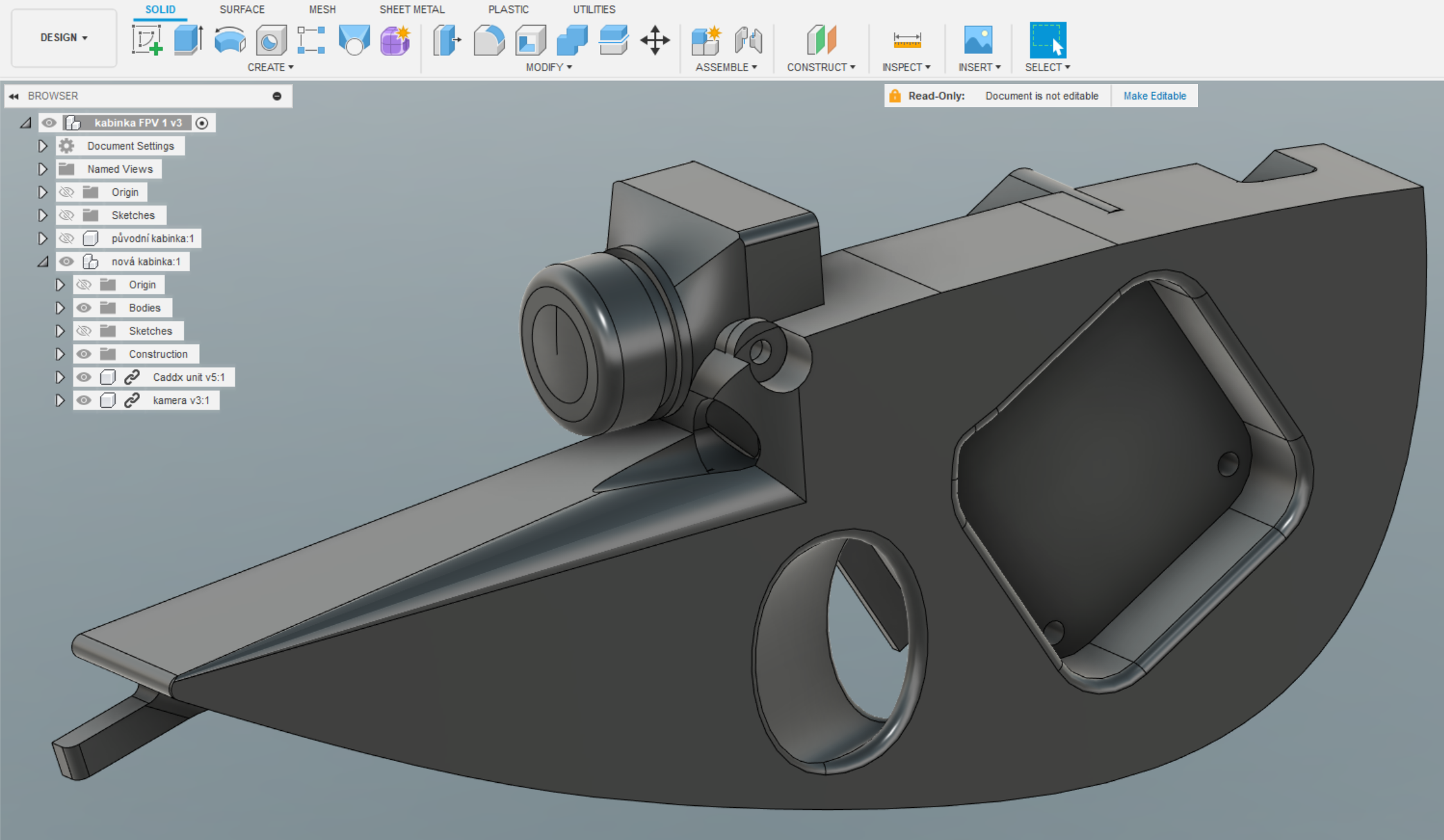Click the Extrude tool icon
Viewport: 1444px width, 840px height.
coord(188,40)
